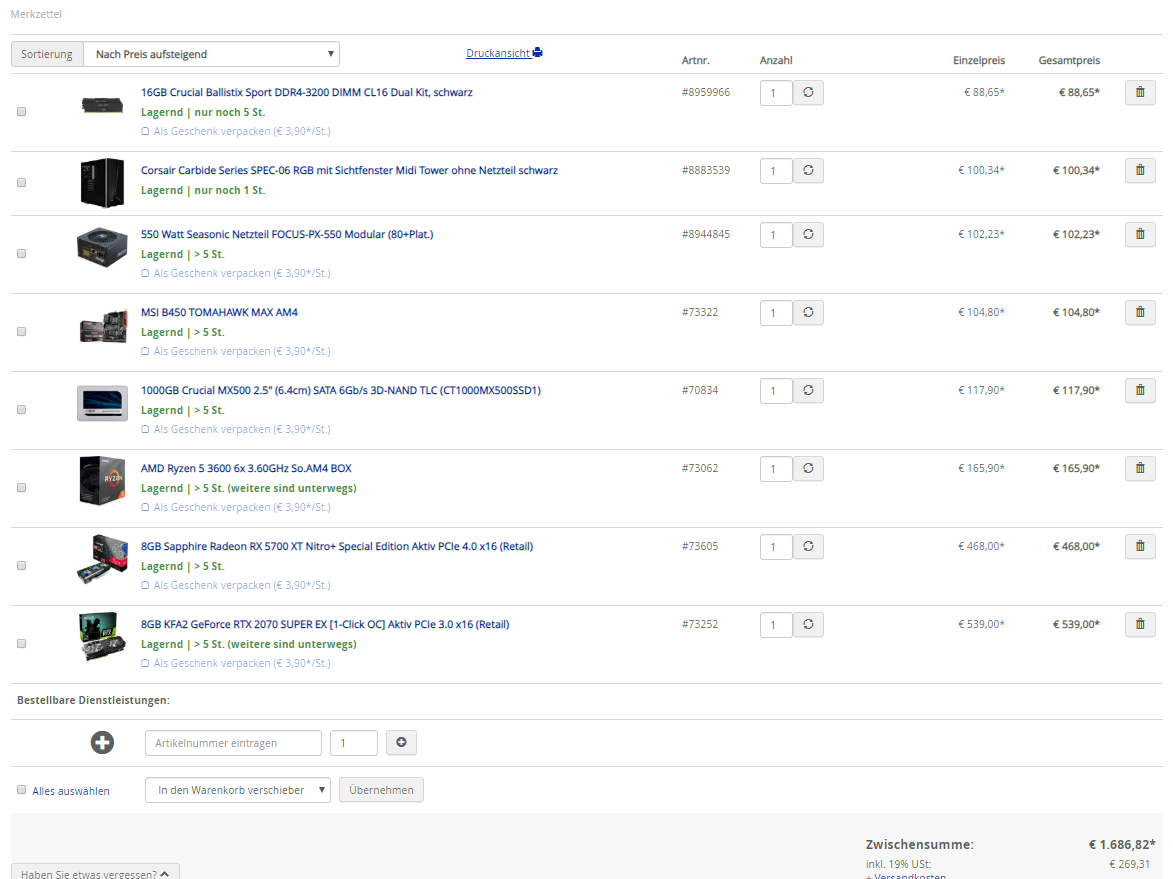Select the Corsair Carbide case checkbox
The image size is (1173, 879).
point(22,183)
